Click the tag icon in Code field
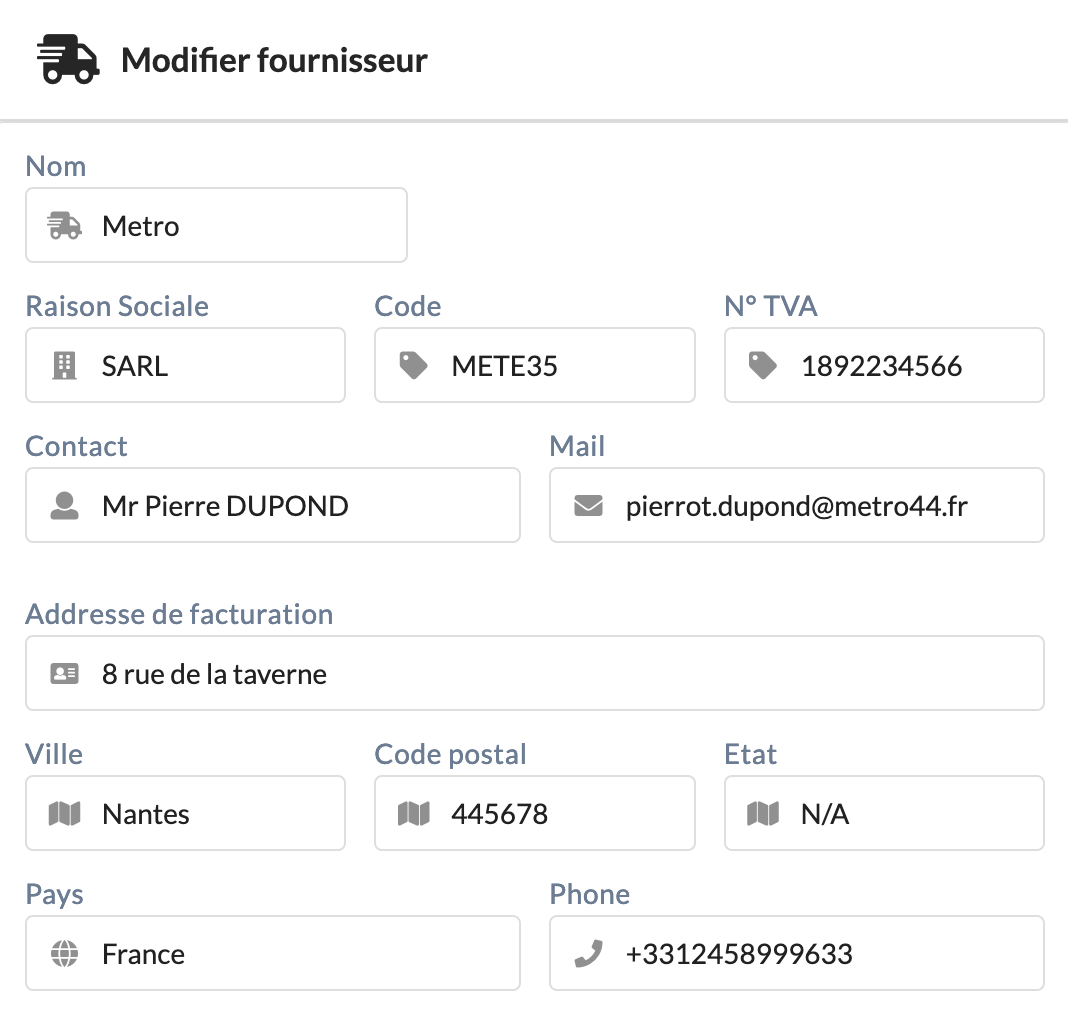This screenshot has height=1022, width=1068. click(x=413, y=366)
